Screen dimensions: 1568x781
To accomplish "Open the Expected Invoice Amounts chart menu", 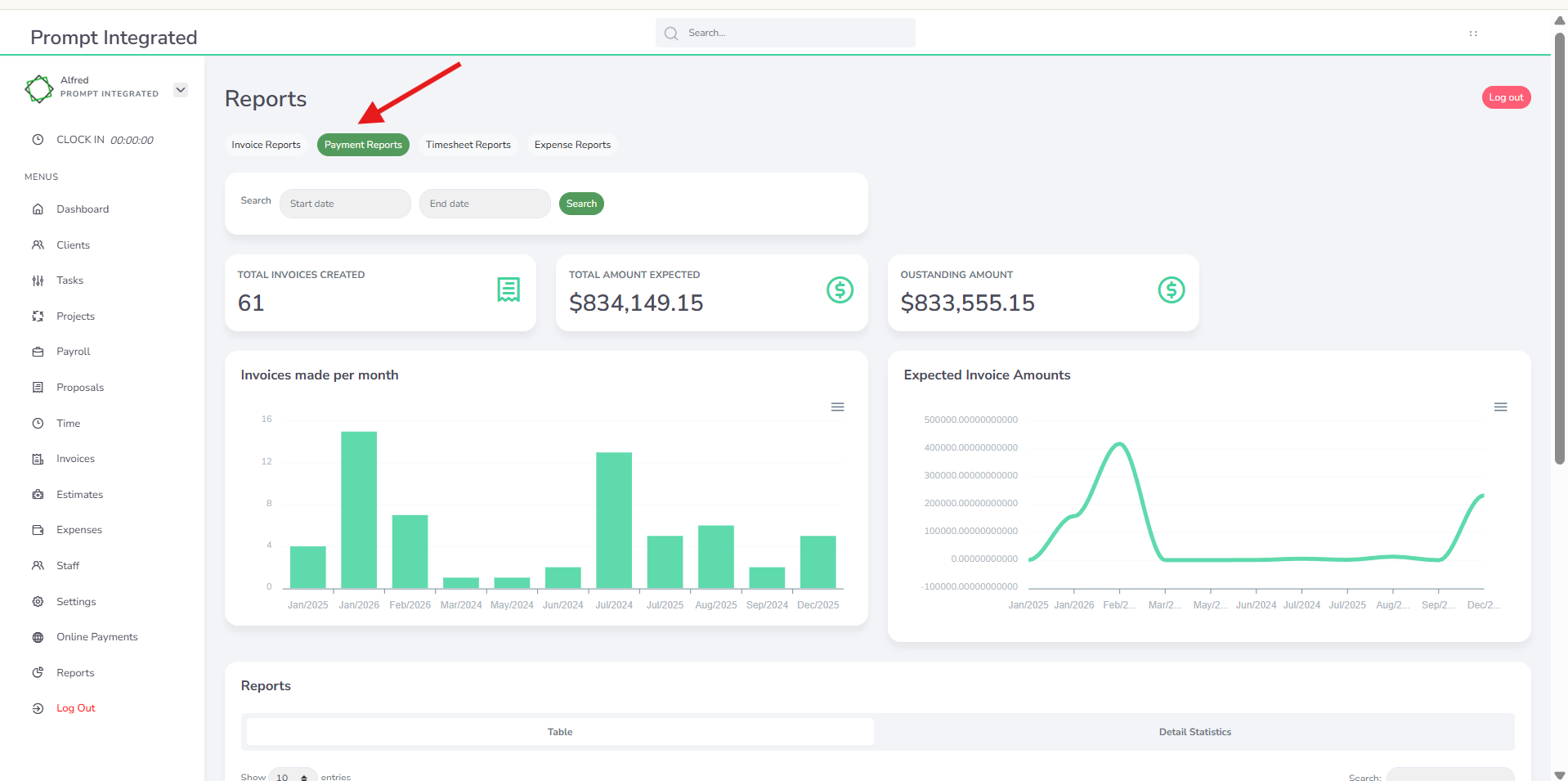I will point(1500,407).
